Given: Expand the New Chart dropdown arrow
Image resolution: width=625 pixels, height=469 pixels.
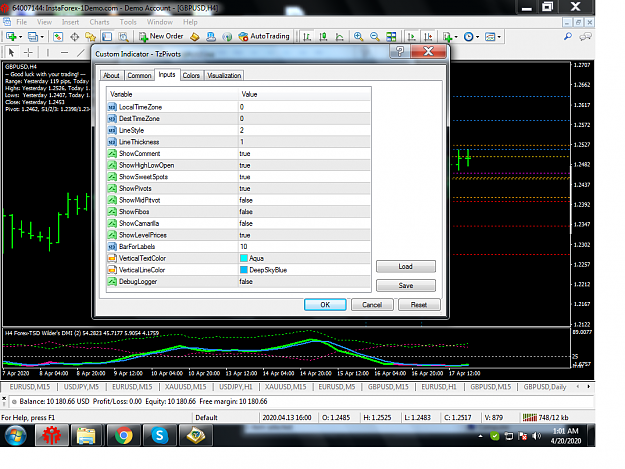Looking at the screenshot, I should point(20,37).
